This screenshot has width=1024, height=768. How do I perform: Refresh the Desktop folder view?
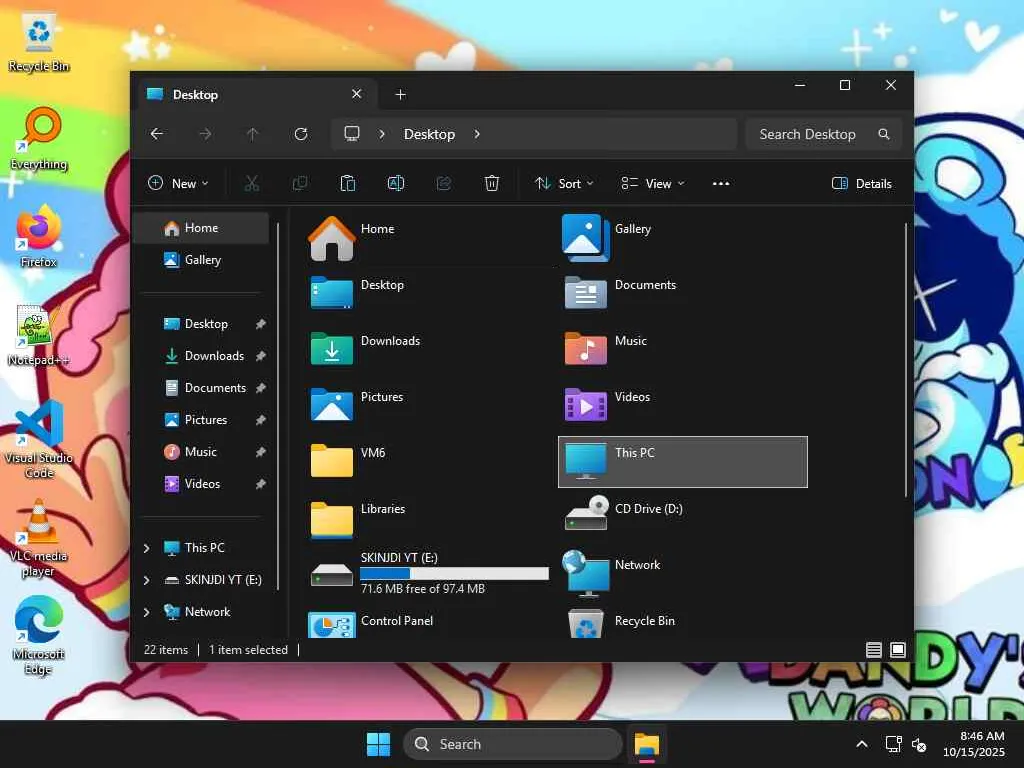[x=301, y=134]
